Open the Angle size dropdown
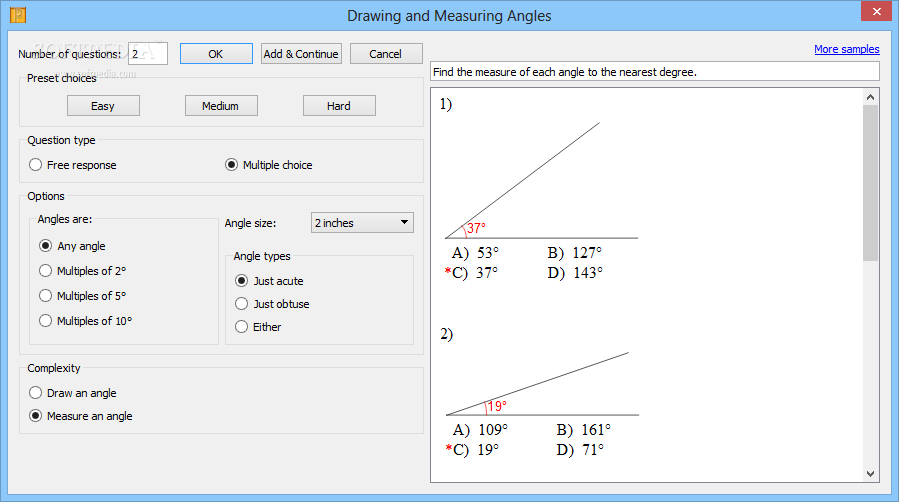Screen dimensions: 899x502 [362, 223]
